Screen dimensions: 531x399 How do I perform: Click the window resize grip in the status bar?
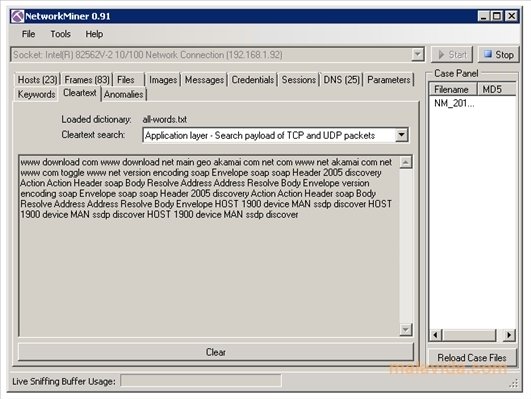click(514, 383)
